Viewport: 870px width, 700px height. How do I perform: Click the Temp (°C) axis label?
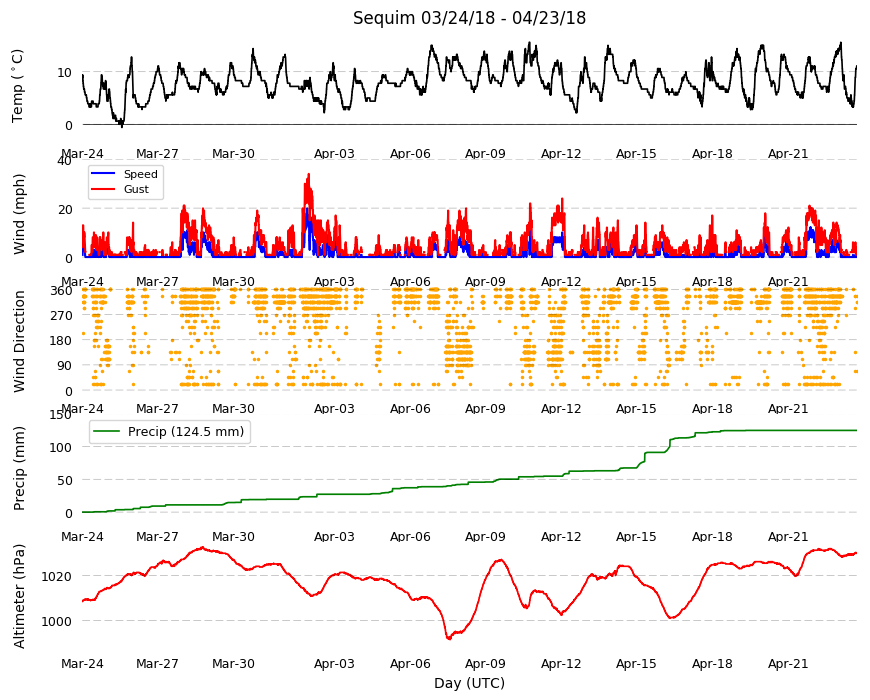(x=18, y=86)
